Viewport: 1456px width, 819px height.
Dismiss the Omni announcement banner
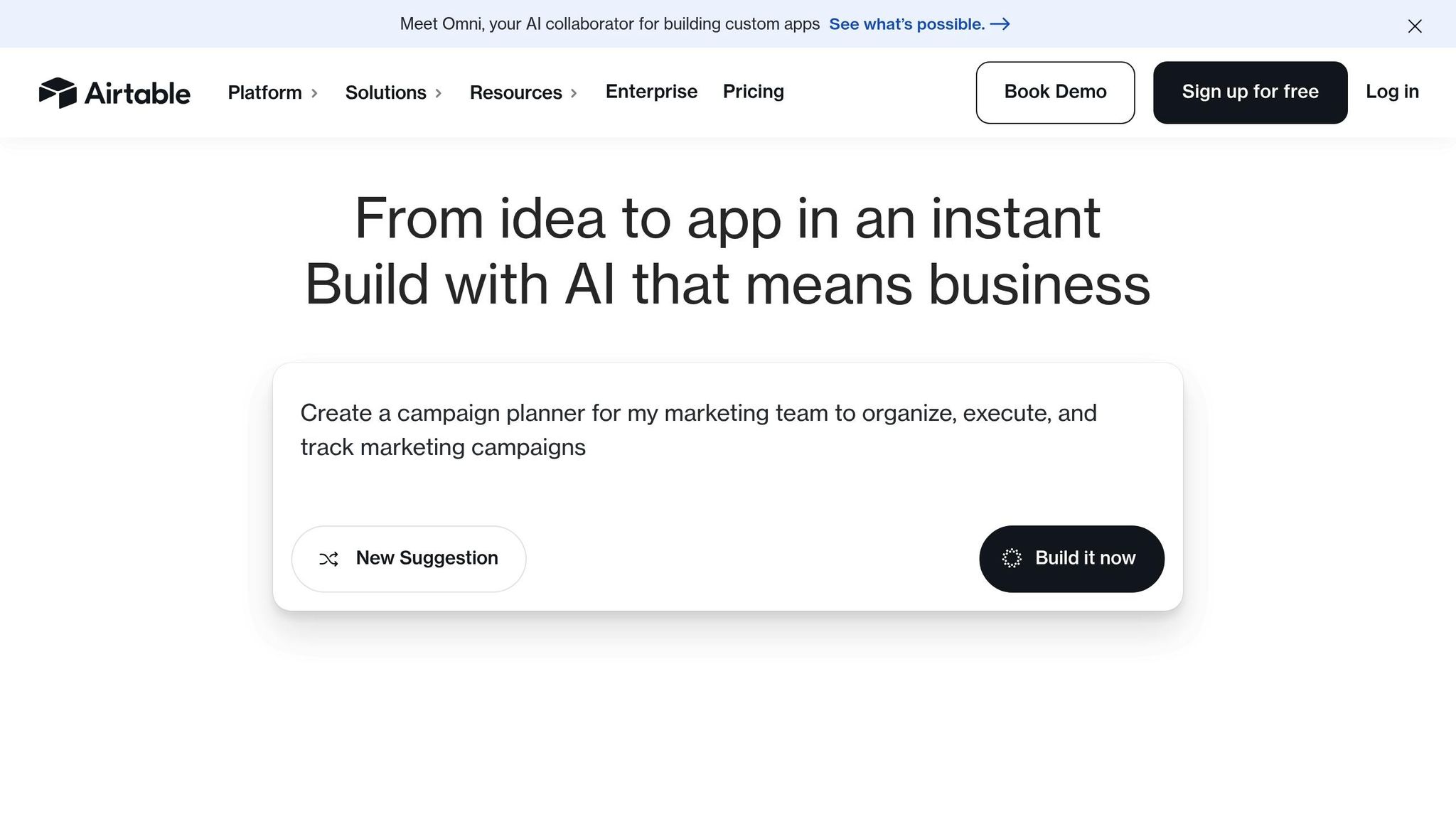pyautogui.click(x=1415, y=26)
